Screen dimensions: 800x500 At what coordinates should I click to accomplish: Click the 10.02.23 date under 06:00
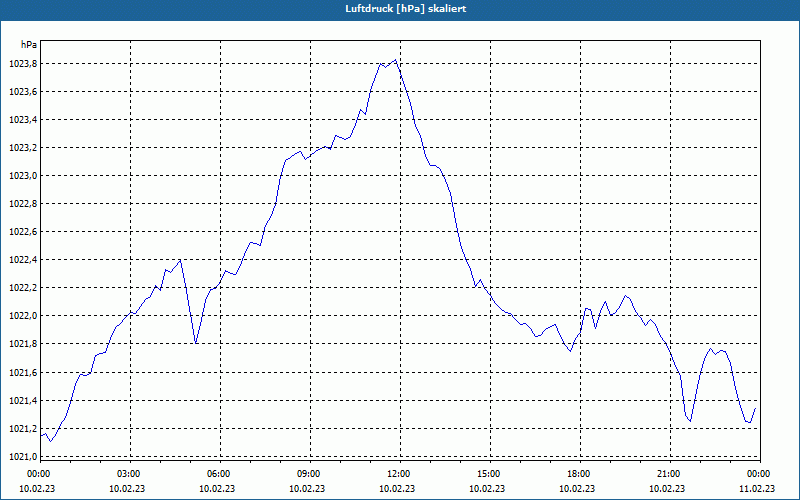coord(217,488)
